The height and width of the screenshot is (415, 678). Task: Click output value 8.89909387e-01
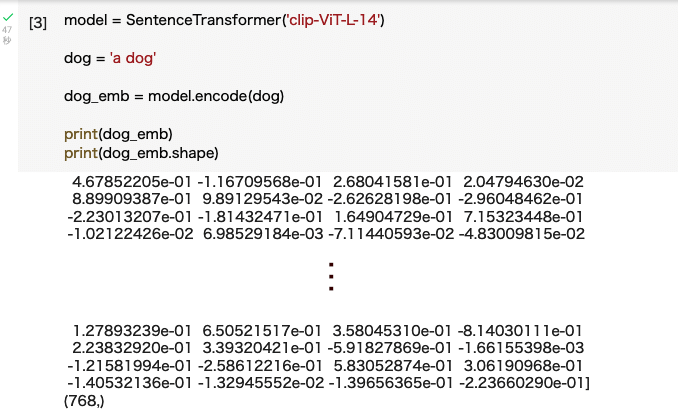[x=132, y=199]
